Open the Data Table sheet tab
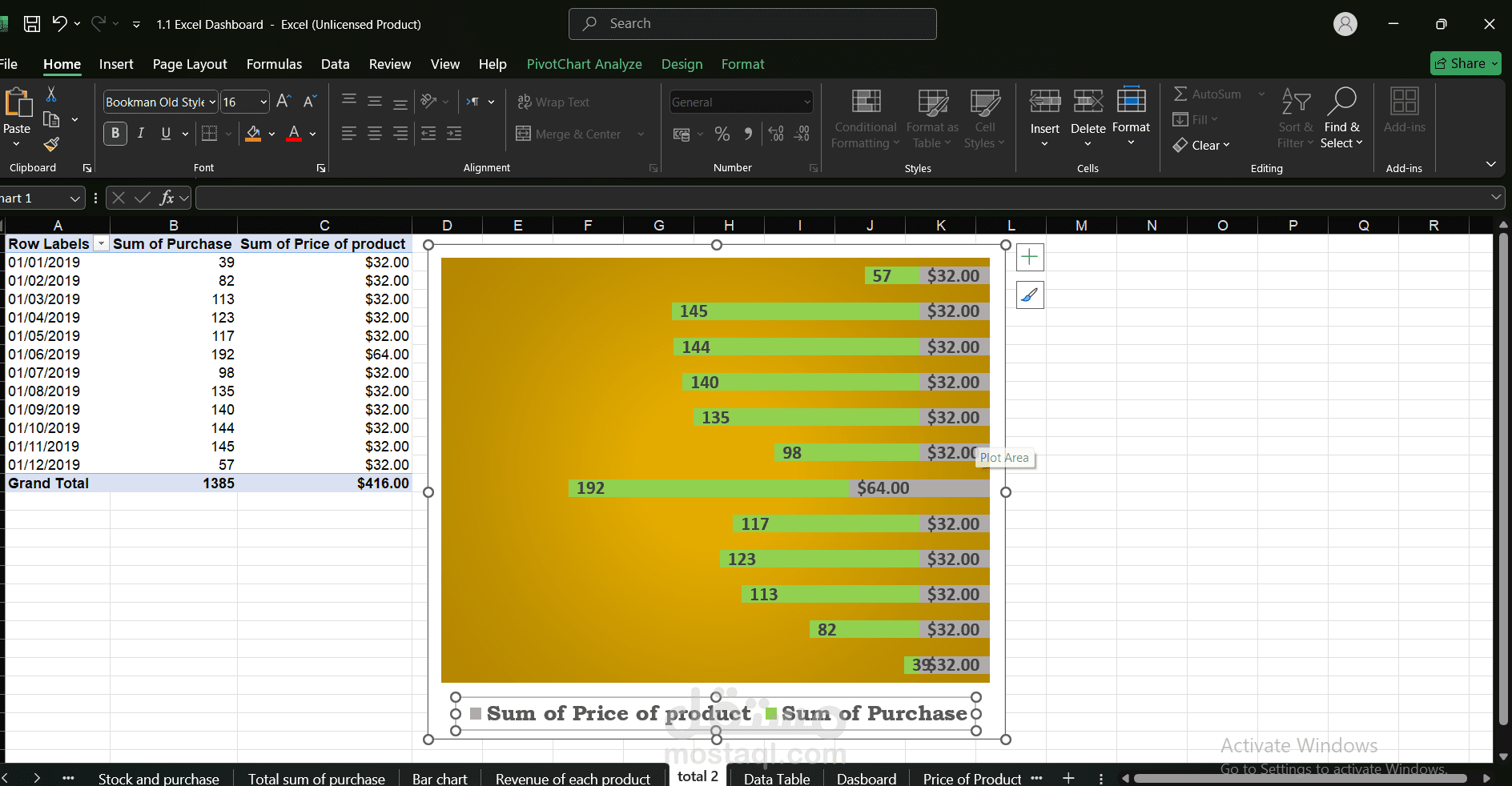The image size is (1512, 786). click(x=777, y=779)
